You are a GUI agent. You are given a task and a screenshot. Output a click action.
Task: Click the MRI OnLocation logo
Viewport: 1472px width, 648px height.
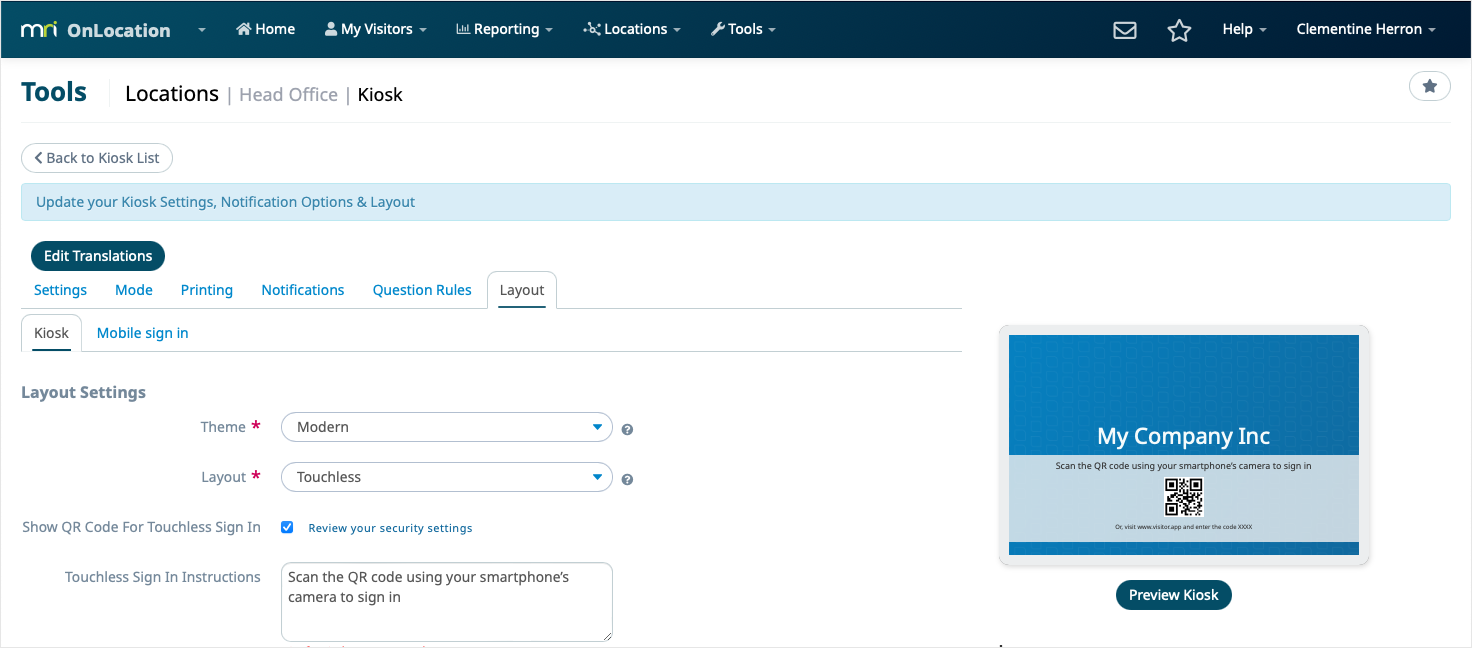coord(96,30)
